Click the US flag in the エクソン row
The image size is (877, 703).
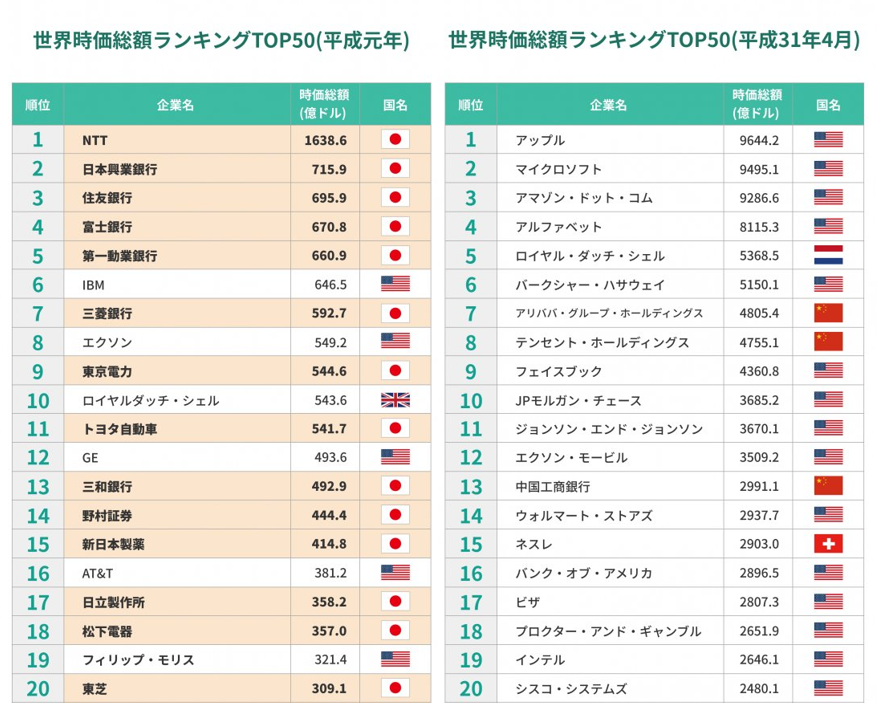point(395,342)
